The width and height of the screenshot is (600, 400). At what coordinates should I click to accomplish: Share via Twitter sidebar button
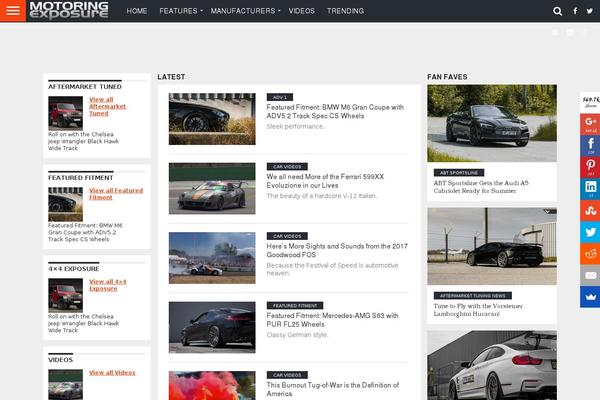[590, 232]
